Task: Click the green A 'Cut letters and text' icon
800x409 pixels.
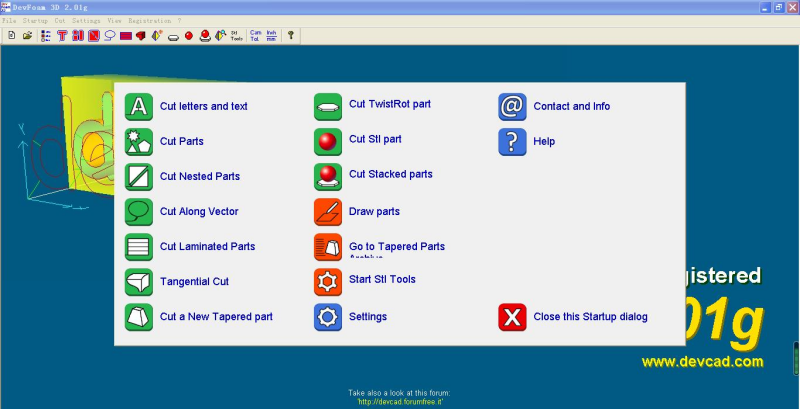Action: click(x=139, y=107)
